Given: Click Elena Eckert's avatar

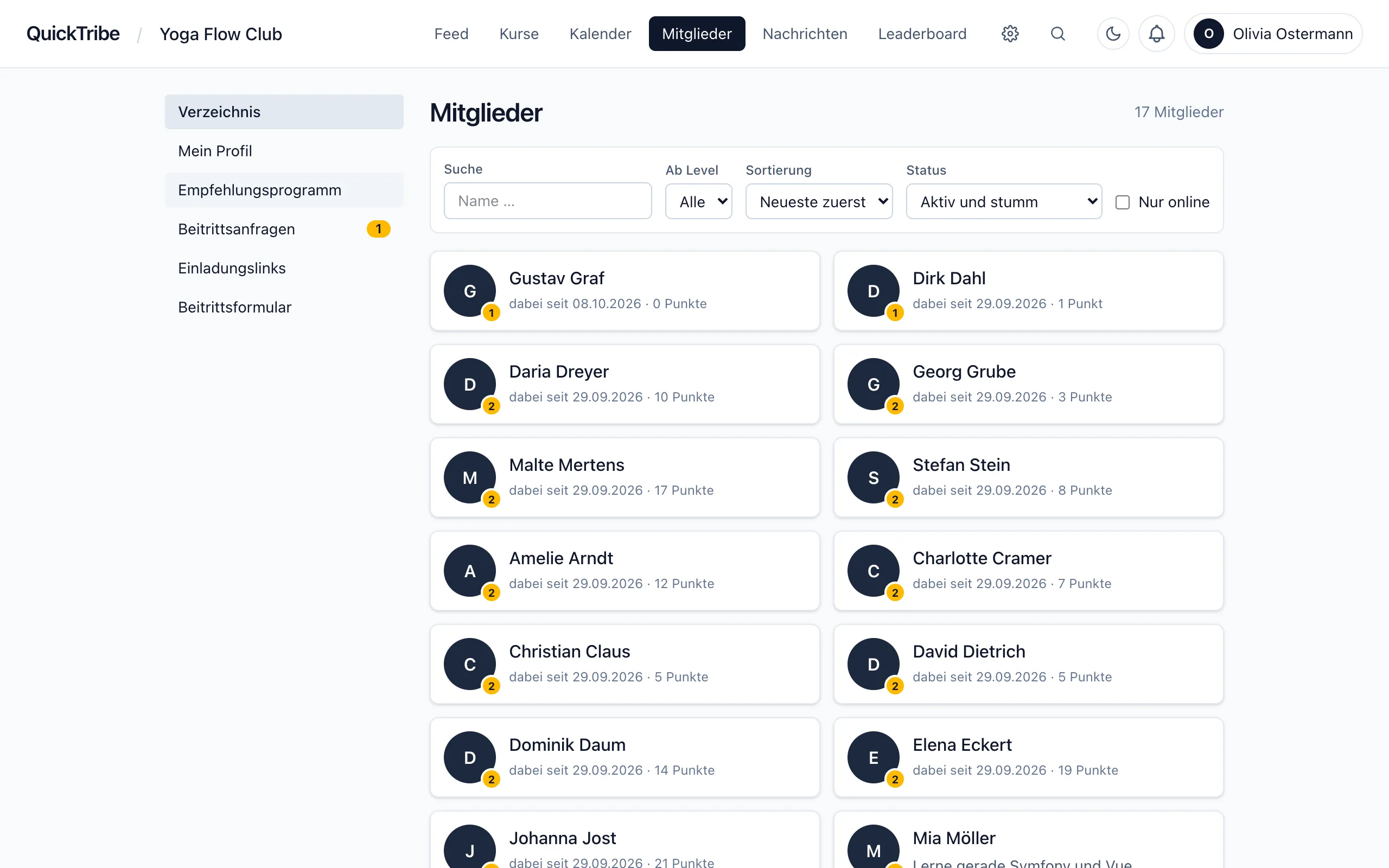Looking at the screenshot, I should [873, 757].
